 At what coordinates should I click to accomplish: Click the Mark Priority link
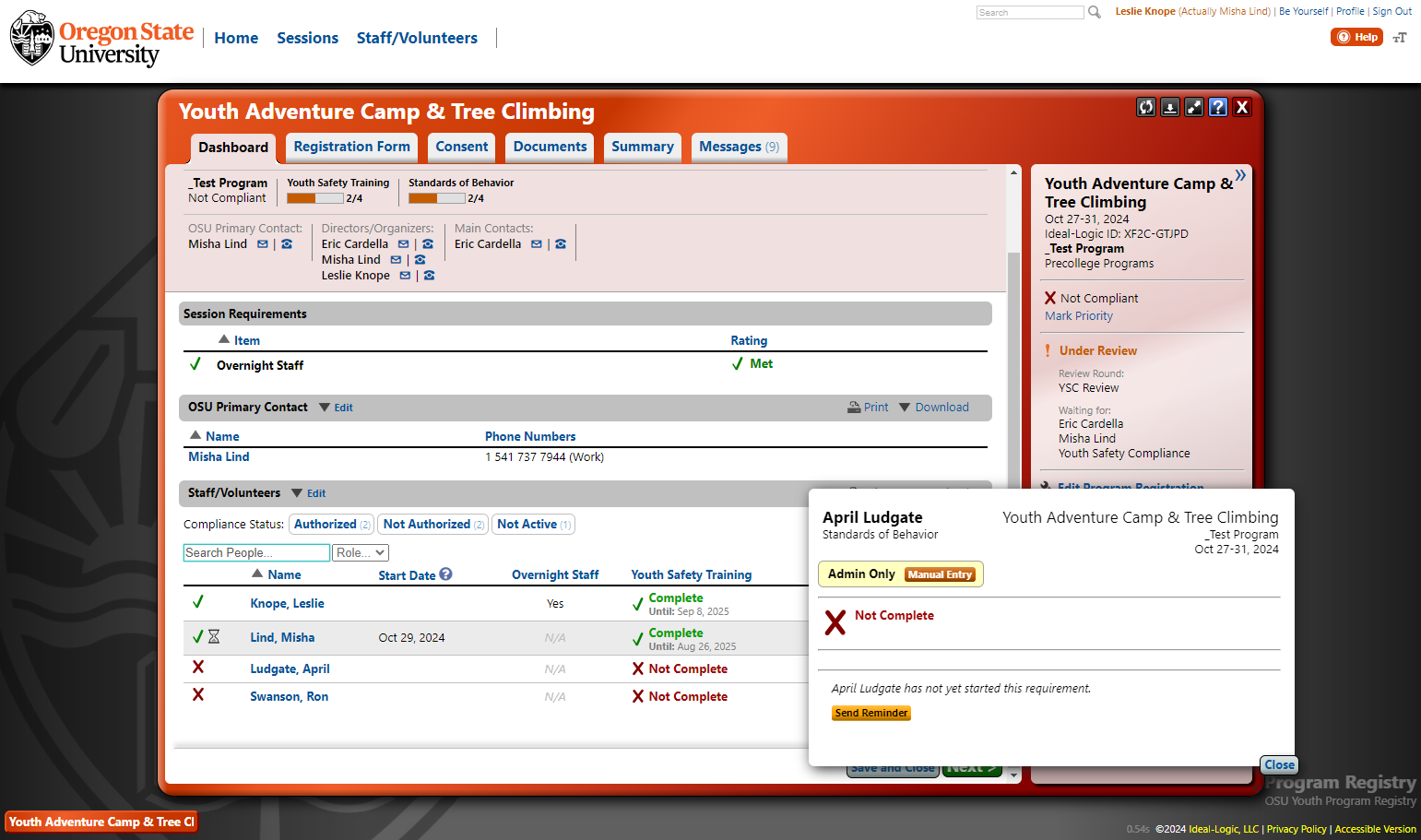pos(1079,315)
